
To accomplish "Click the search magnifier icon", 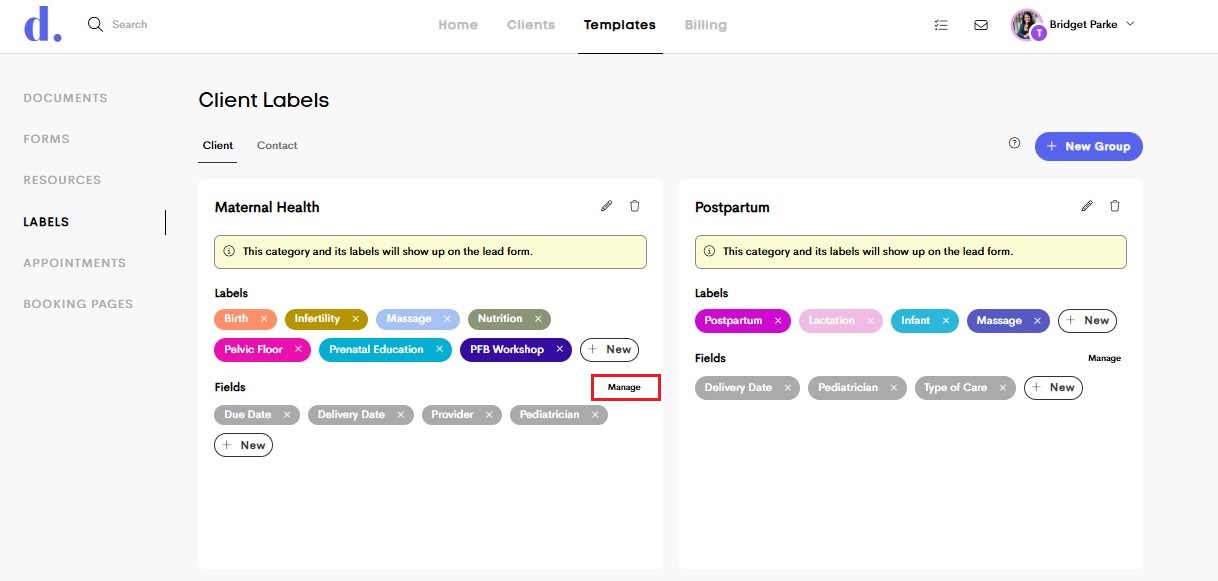I will tap(96, 24).
